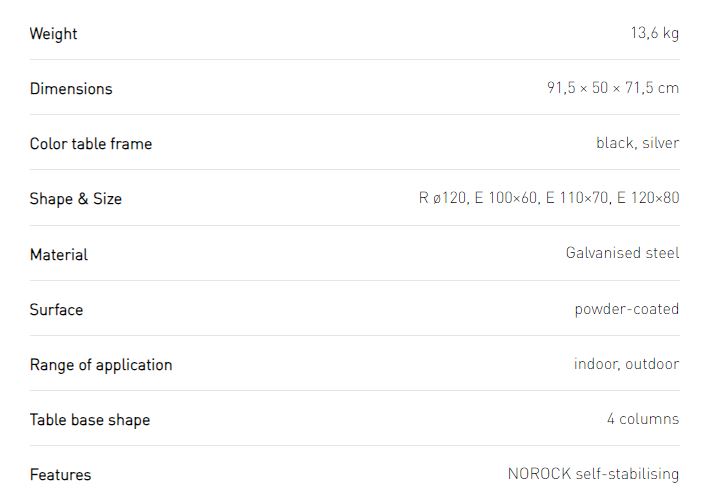Select the Features label
Screen dimensions: 714x502
pos(61,475)
